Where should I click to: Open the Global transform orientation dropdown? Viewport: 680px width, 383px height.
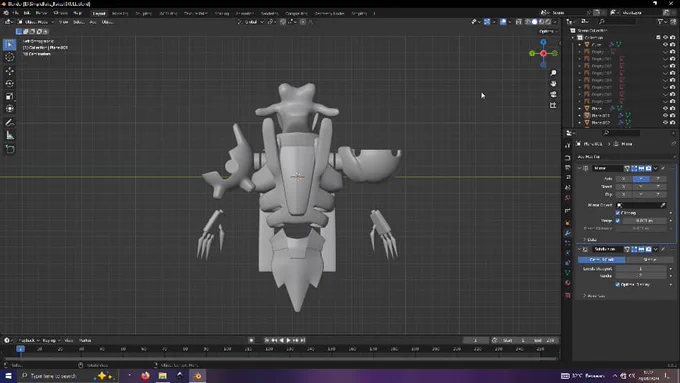251,22
